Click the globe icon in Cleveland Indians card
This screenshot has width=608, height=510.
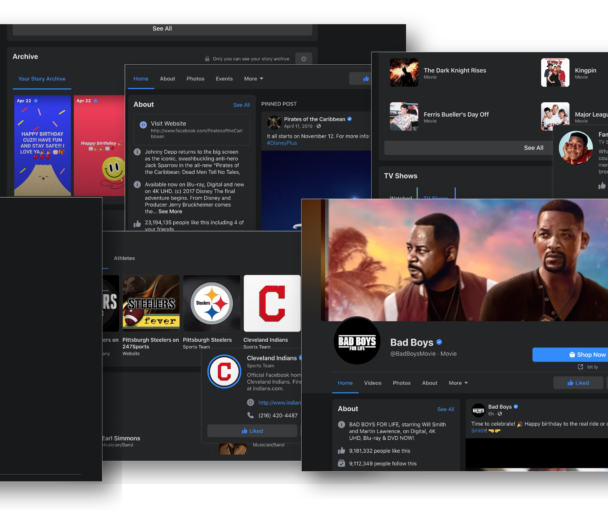tap(250, 403)
